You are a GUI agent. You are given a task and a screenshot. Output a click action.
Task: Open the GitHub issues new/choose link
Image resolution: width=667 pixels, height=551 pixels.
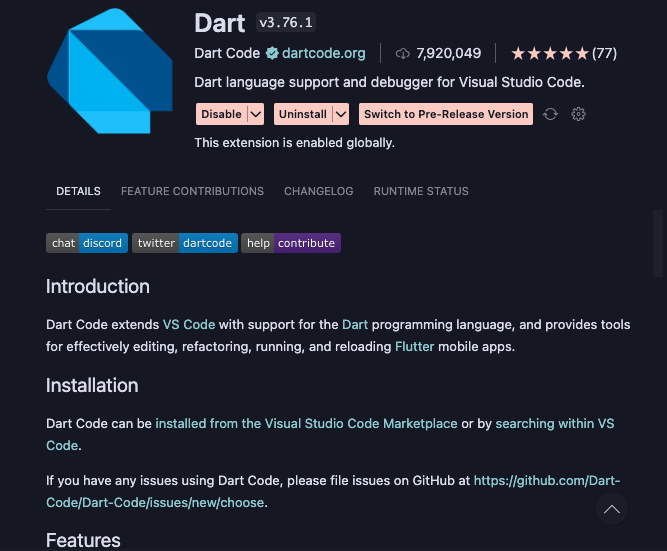point(547,481)
